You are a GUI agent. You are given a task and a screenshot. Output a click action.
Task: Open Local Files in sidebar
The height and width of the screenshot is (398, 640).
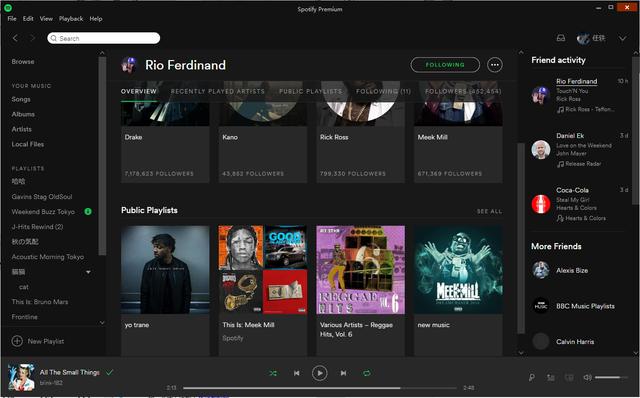pyautogui.click(x=28, y=145)
